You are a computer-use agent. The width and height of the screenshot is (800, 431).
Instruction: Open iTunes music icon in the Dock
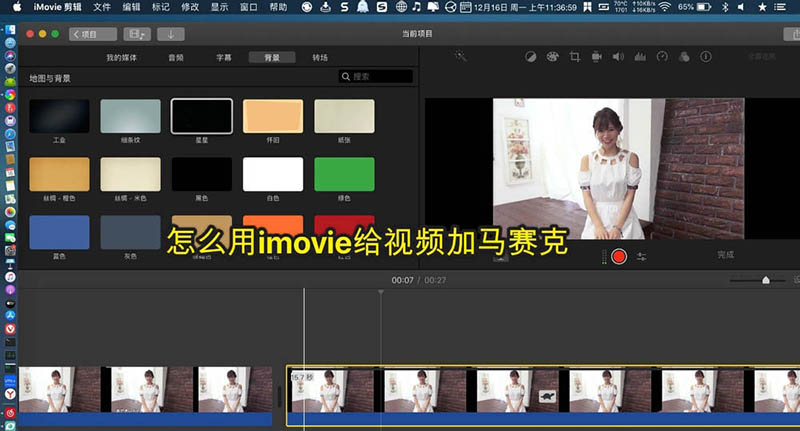coord(10,277)
